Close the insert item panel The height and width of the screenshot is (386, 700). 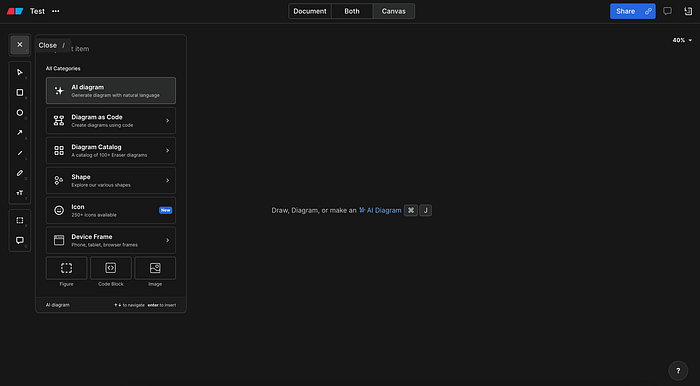click(20, 45)
